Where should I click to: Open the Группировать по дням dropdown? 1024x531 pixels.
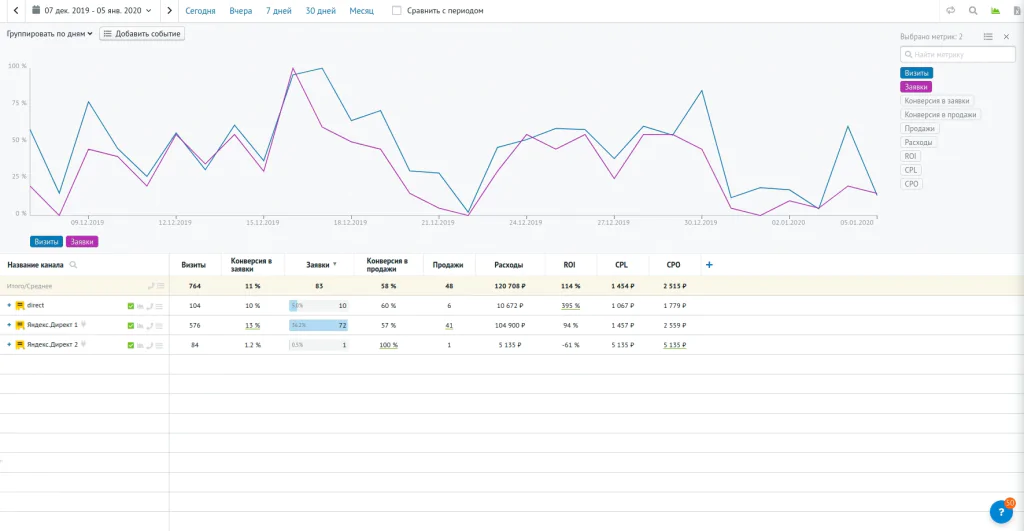pyautogui.click(x=50, y=34)
